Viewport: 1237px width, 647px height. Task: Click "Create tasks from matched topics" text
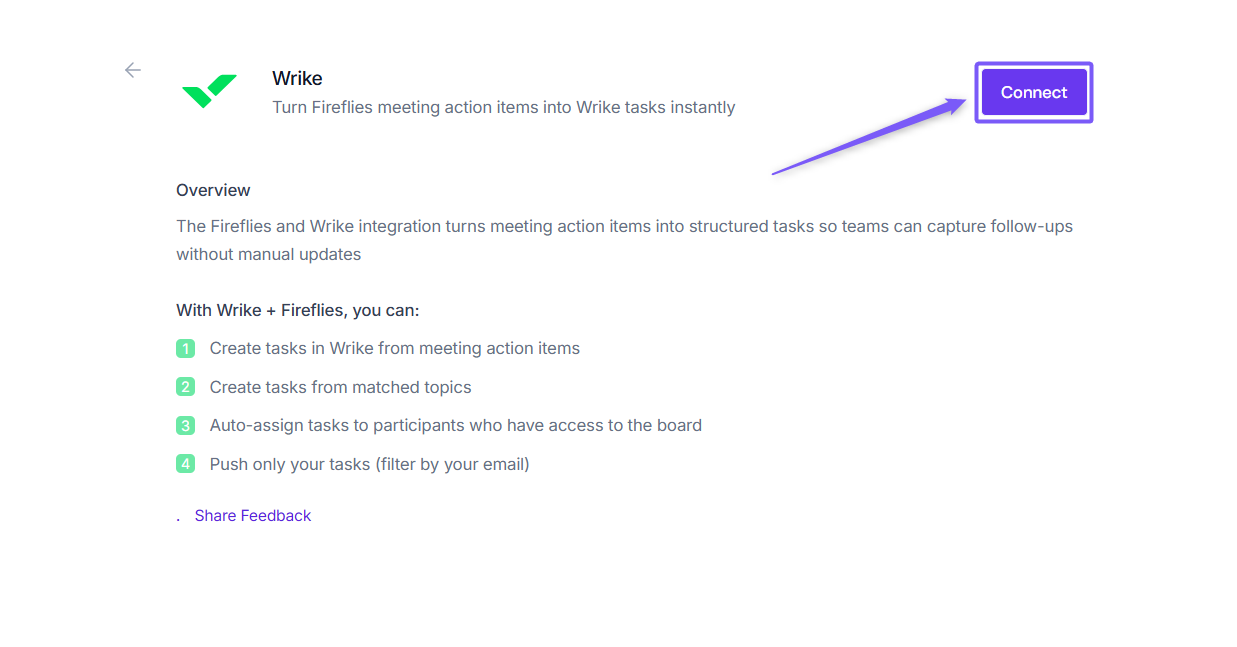[340, 387]
